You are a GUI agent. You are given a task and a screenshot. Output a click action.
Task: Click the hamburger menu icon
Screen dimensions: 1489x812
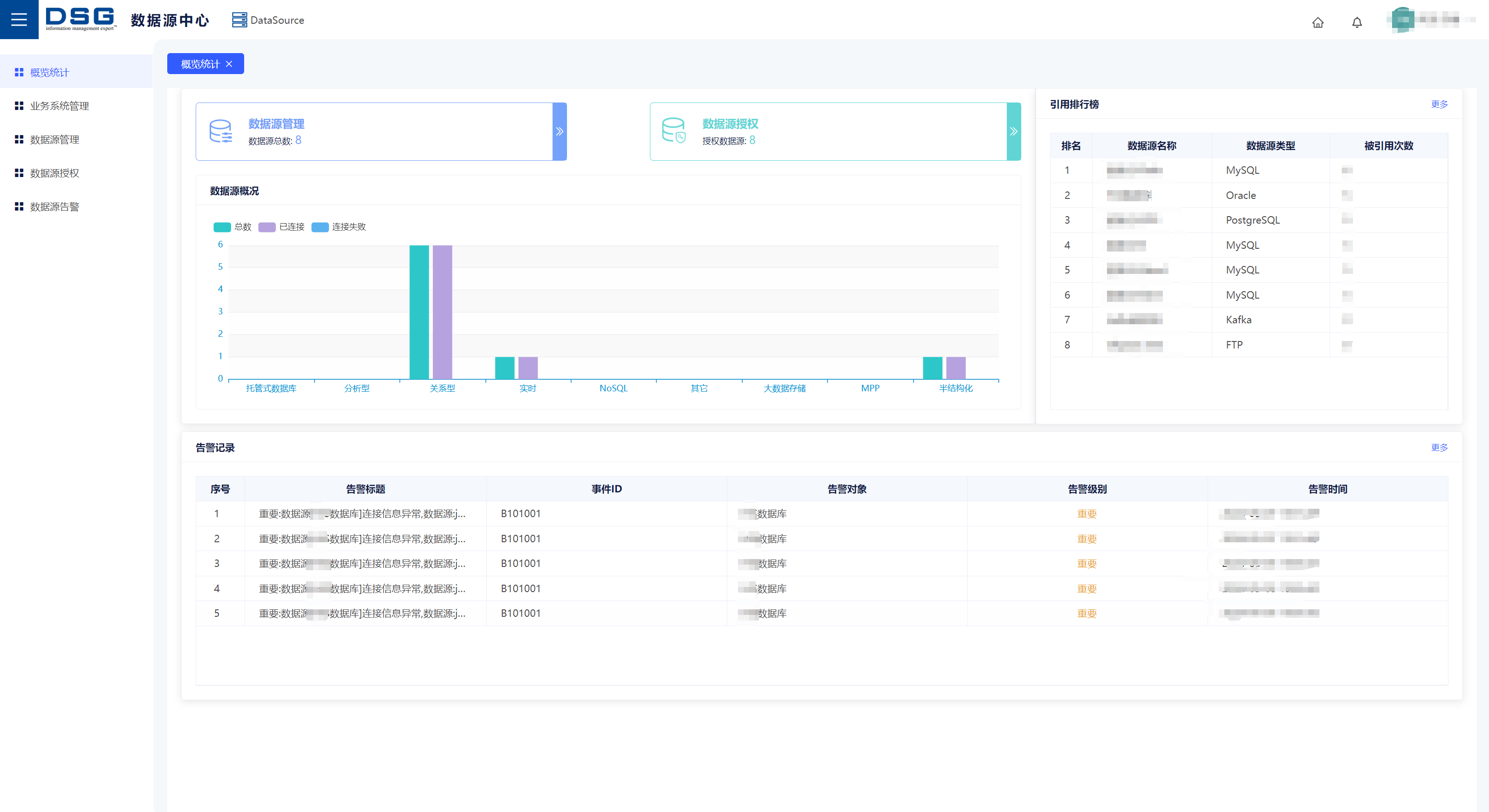tap(19, 20)
